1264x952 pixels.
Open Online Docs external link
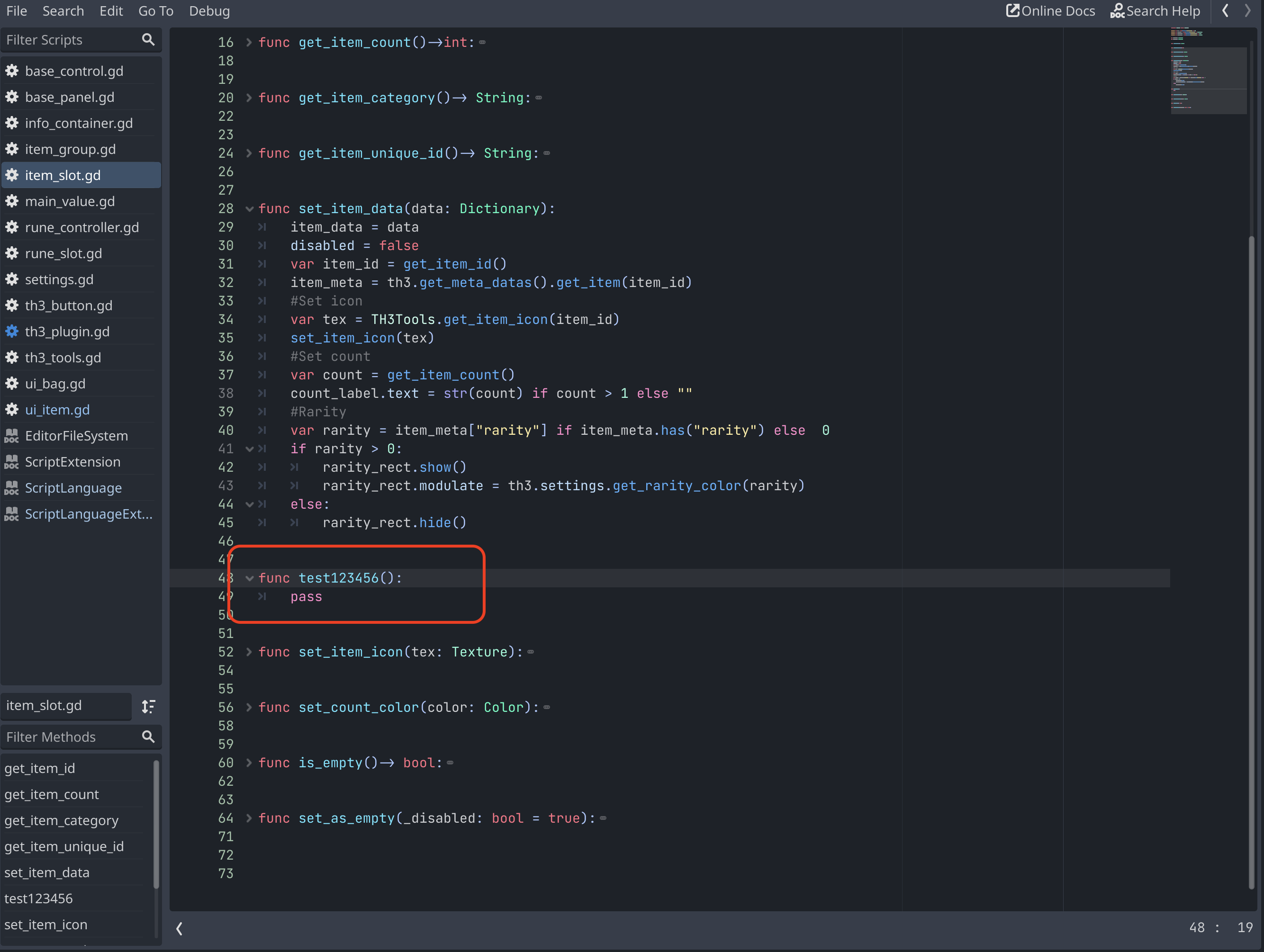[x=1050, y=11]
